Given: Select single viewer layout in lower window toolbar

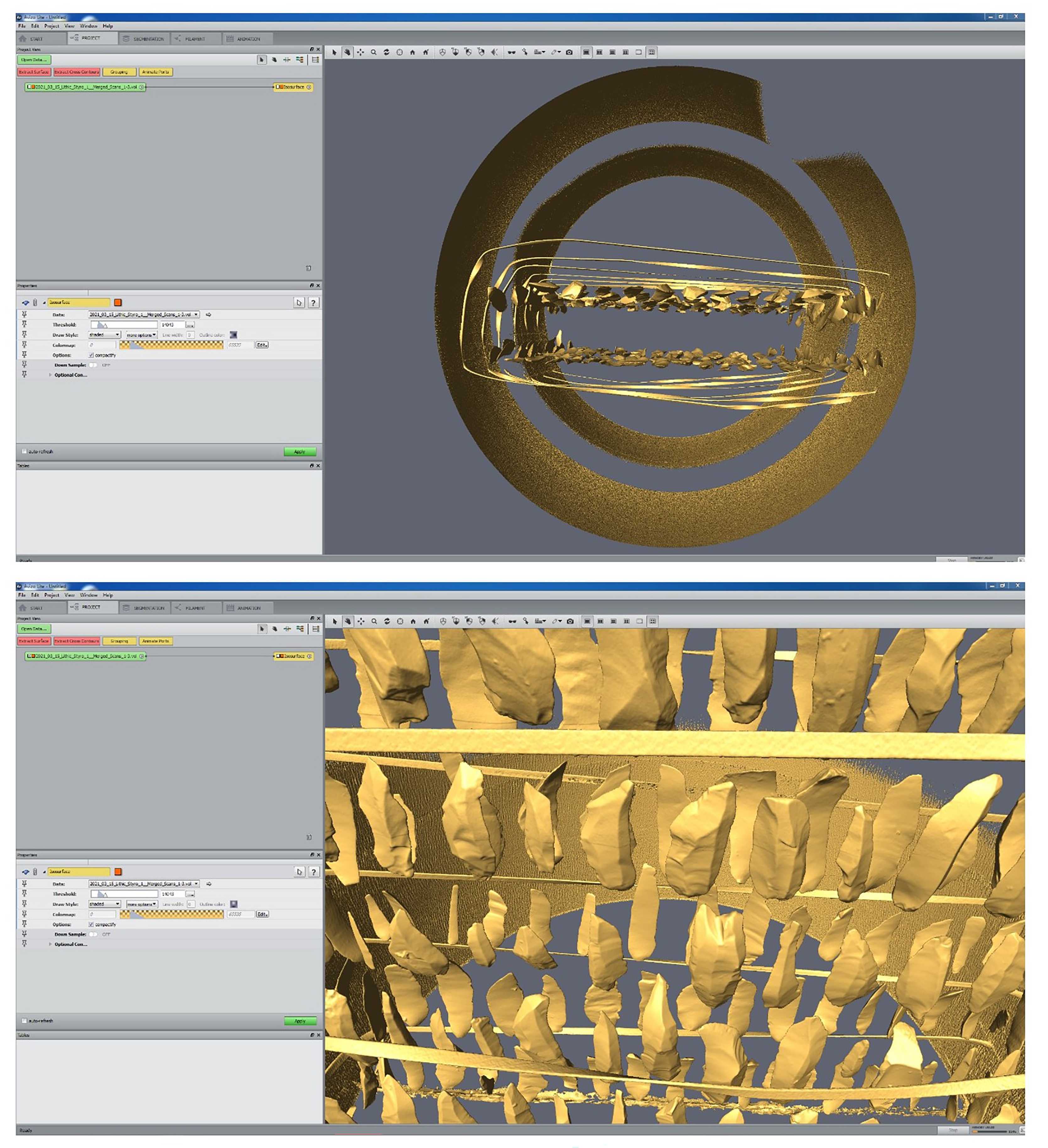Looking at the screenshot, I should (x=587, y=621).
